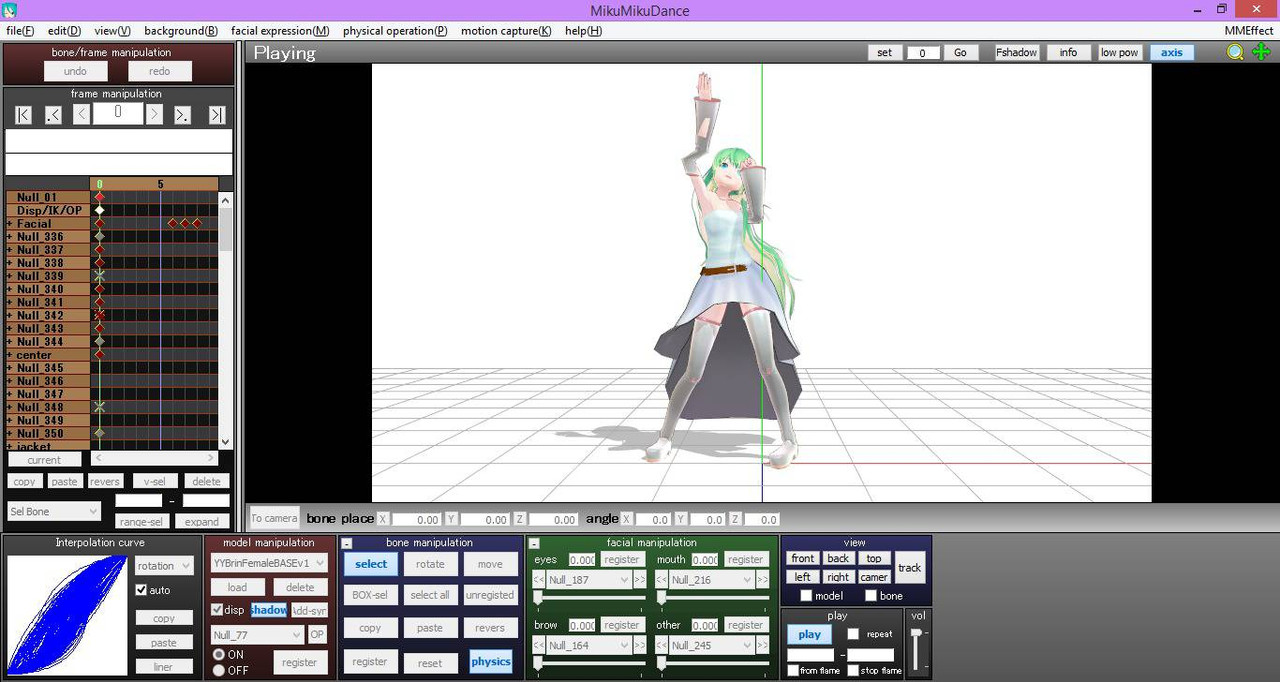
Task: Open the other Null_245 dropdown
Action: 712,645
